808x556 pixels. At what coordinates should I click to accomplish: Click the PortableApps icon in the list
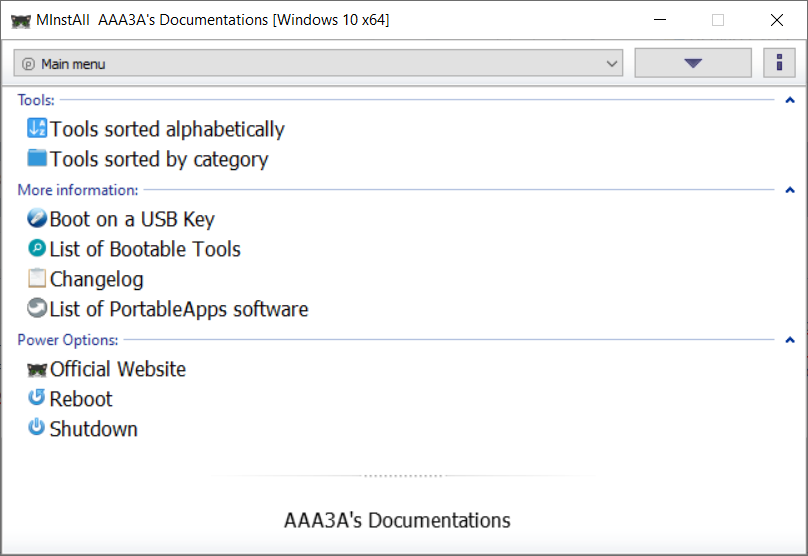pyautogui.click(x=37, y=308)
